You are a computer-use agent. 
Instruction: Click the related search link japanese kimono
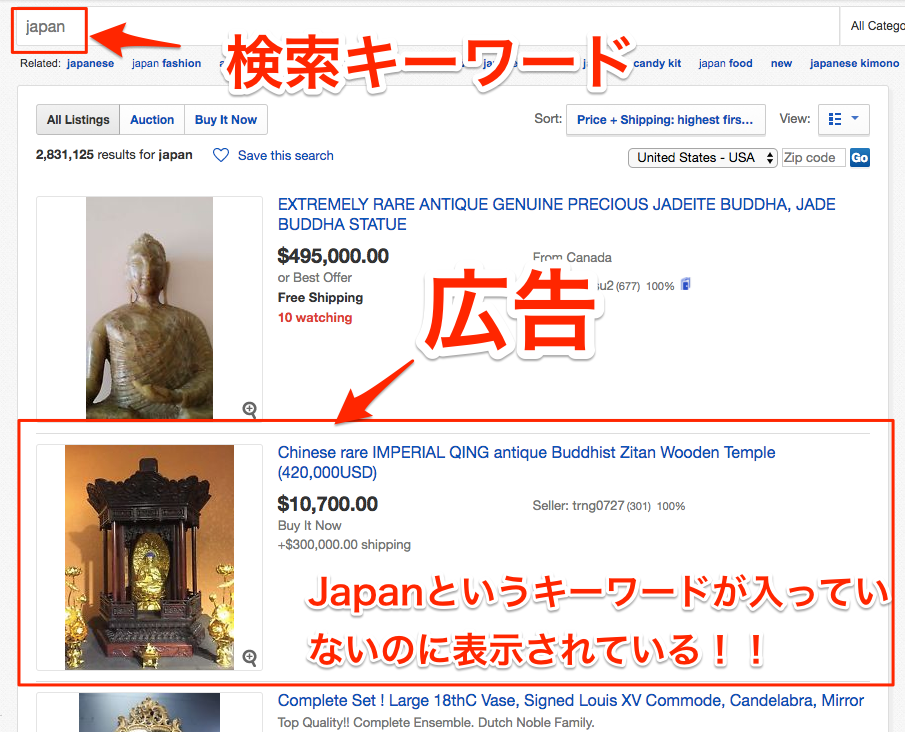pyautogui.click(x=854, y=63)
